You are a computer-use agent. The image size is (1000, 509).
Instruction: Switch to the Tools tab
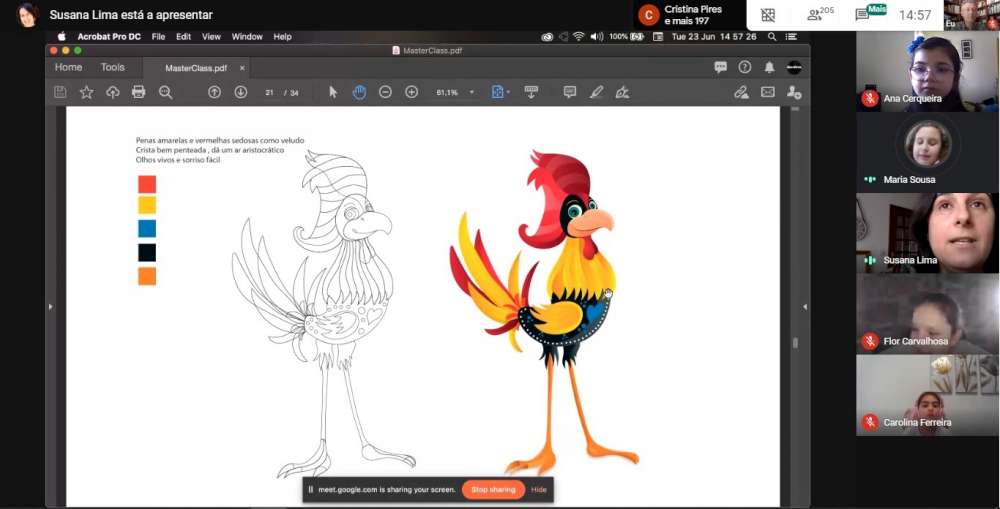click(x=112, y=67)
